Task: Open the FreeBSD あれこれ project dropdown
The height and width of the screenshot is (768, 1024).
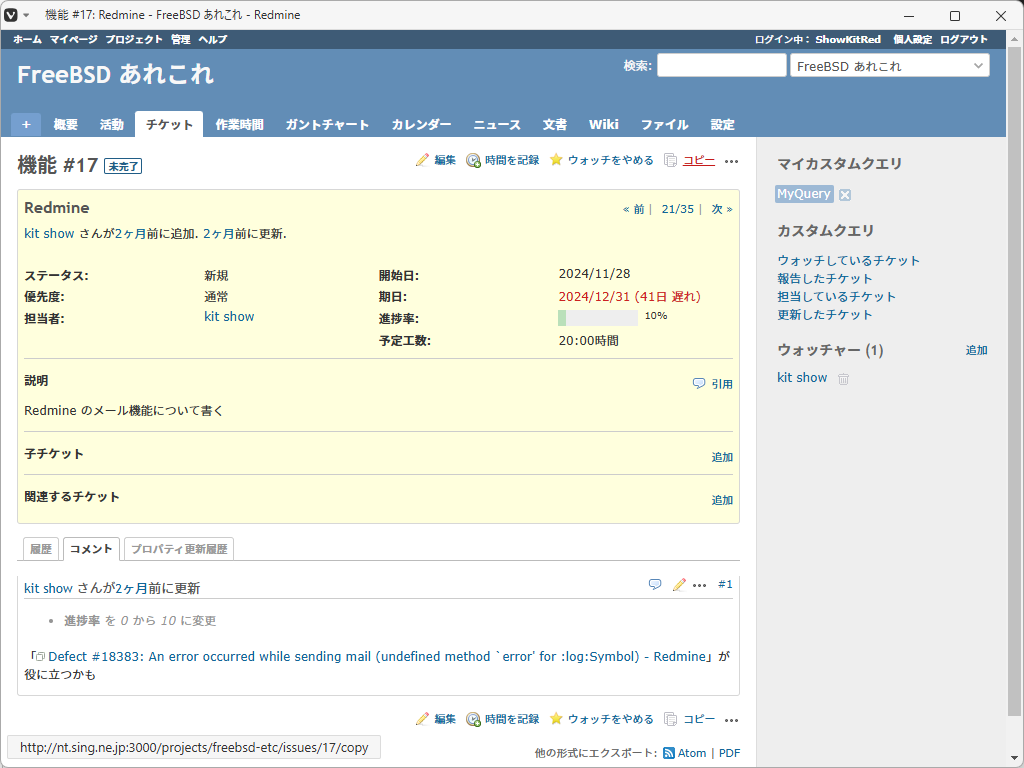Action: [889, 66]
